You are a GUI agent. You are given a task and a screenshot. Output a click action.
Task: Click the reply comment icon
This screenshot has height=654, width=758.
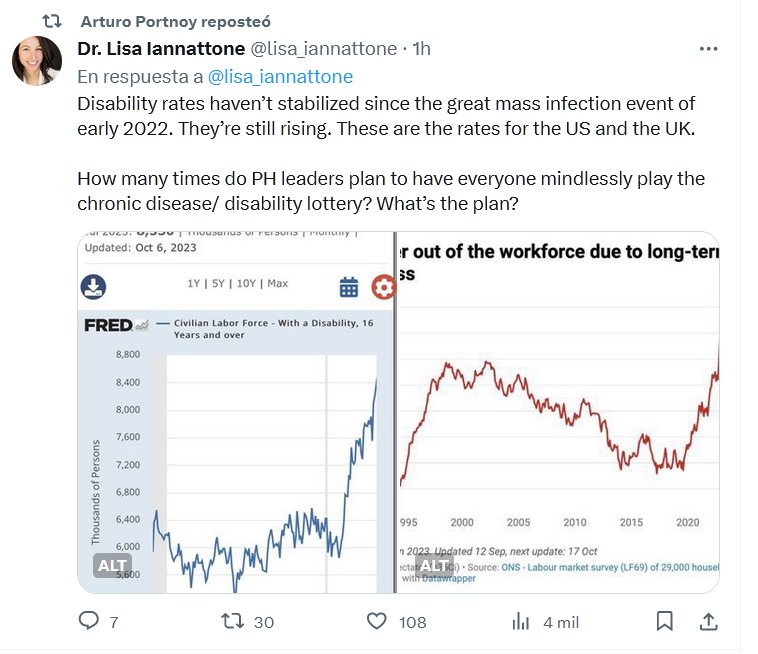click(x=89, y=621)
